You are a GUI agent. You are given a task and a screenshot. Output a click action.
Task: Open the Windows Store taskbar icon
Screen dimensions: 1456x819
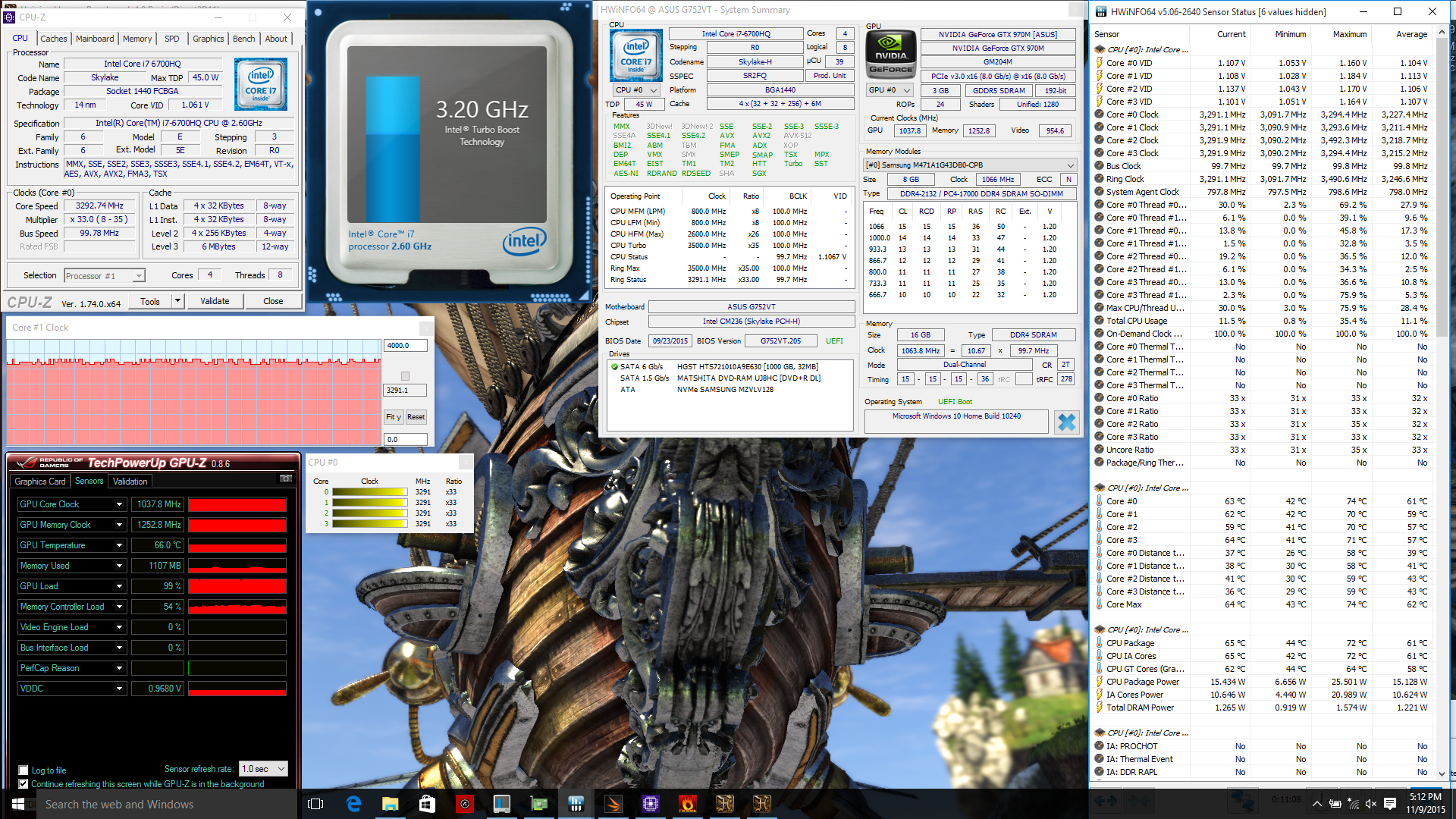click(x=427, y=804)
